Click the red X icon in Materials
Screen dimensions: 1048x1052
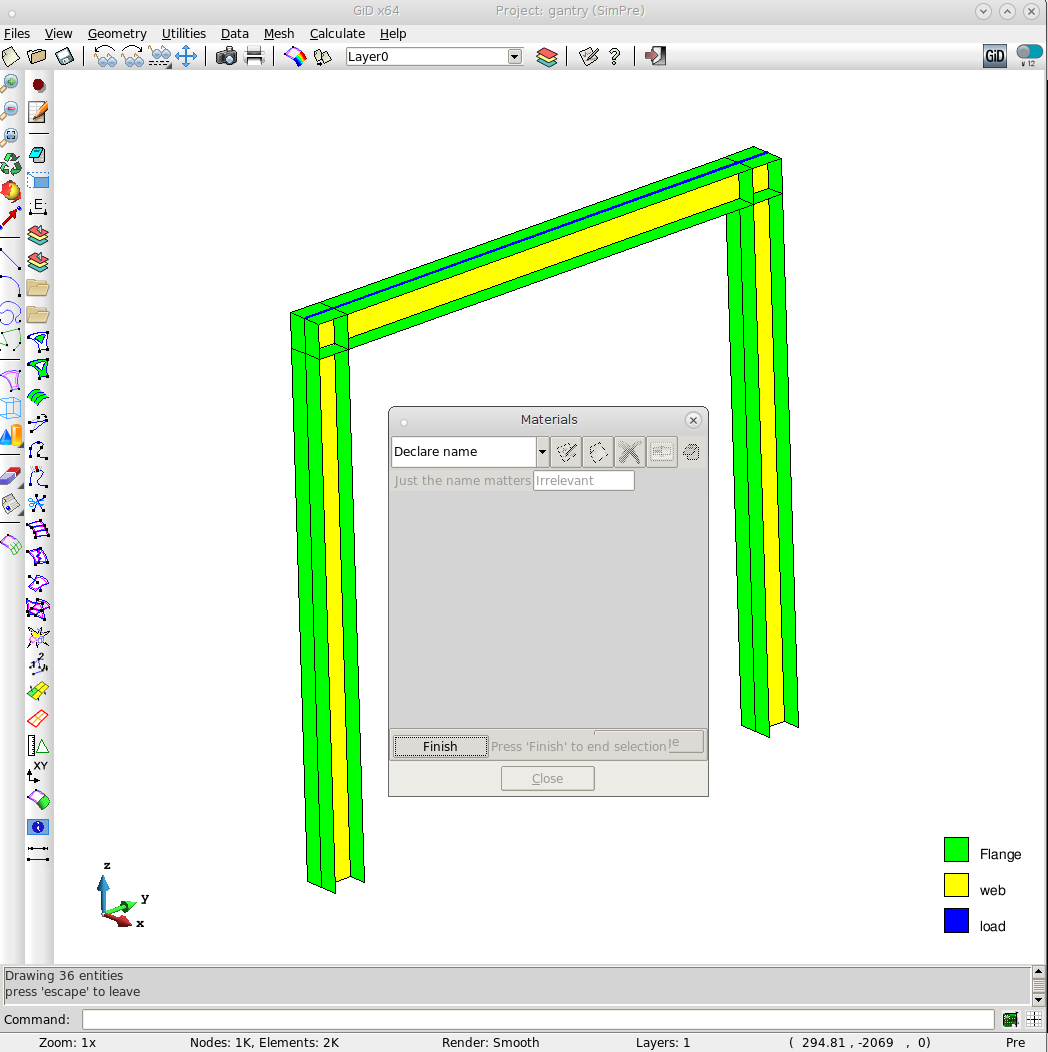pos(628,452)
